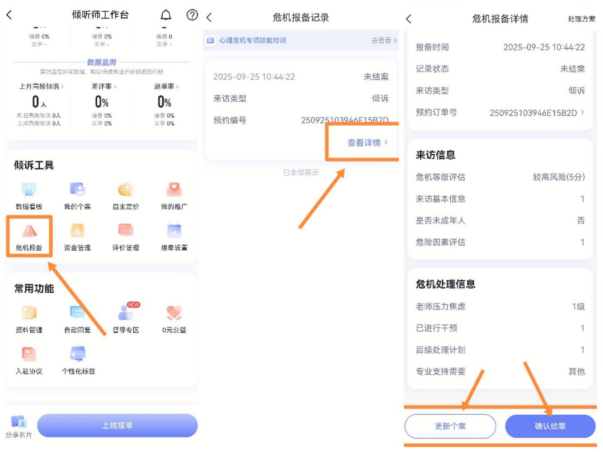Tap 来访类型 倾诉 row in details
The image size is (603, 452).
500,91
